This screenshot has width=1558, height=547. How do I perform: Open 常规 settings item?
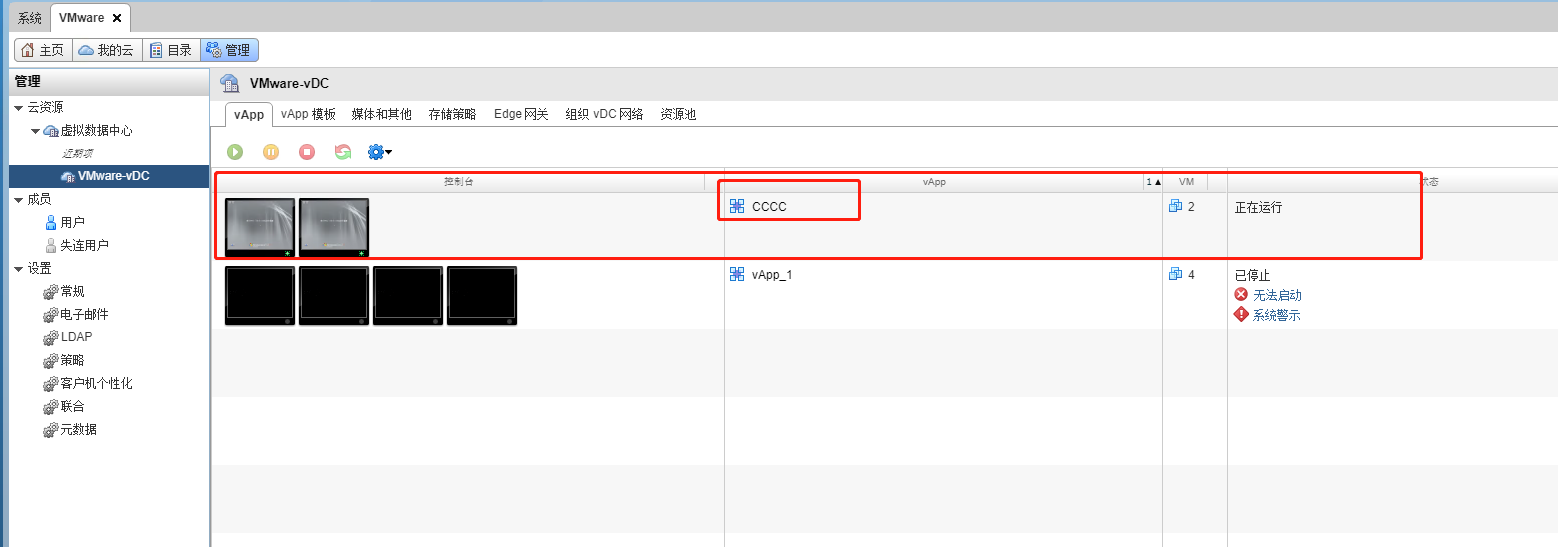coord(72,292)
